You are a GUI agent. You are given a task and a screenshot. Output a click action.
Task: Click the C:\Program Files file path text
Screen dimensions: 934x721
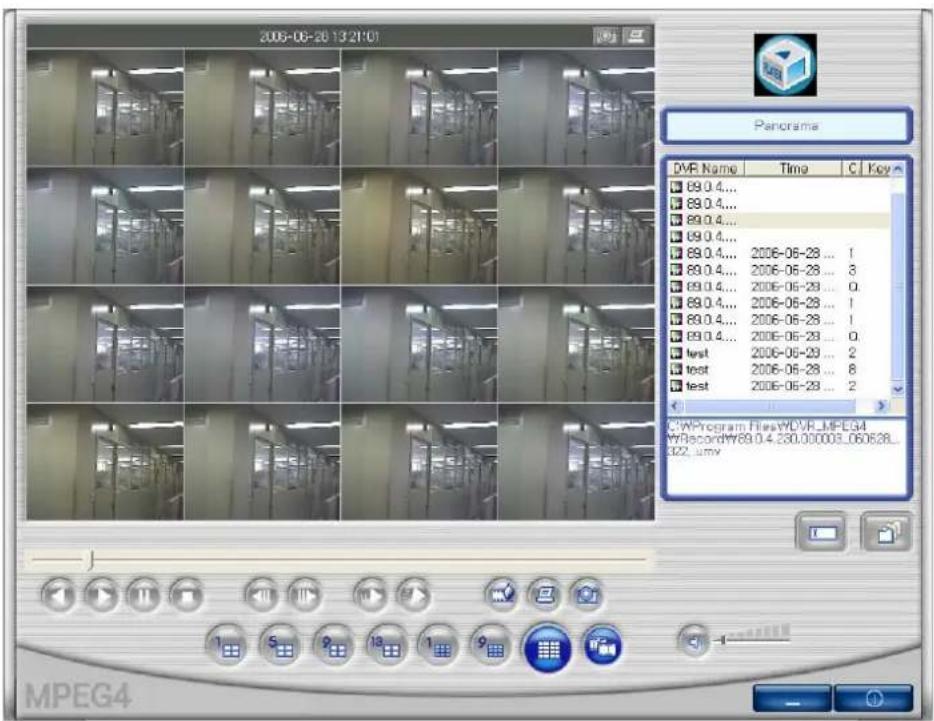pyautogui.click(x=783, y=439)
